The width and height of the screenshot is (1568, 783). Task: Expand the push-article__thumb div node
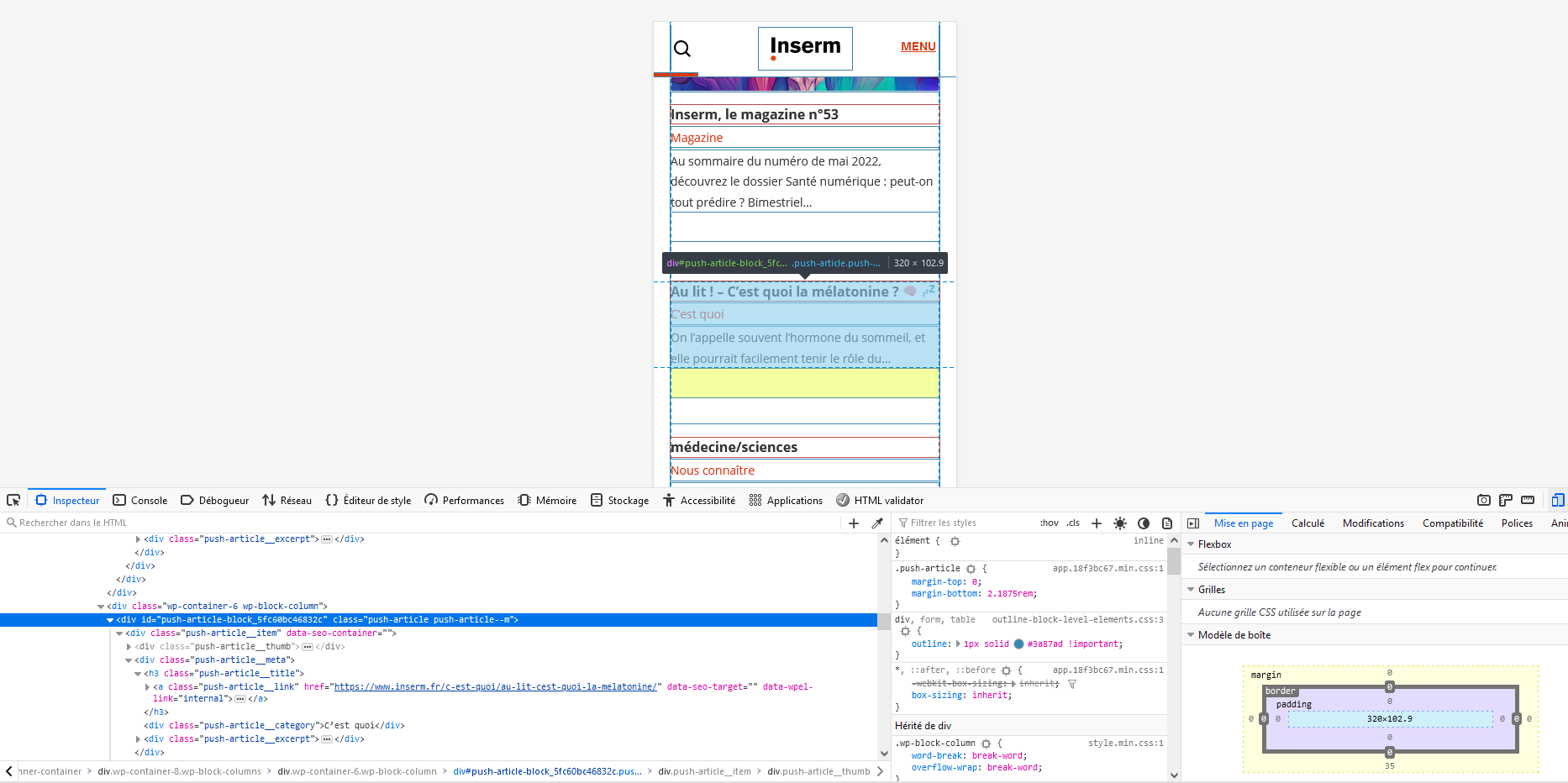tap(129, 647)
